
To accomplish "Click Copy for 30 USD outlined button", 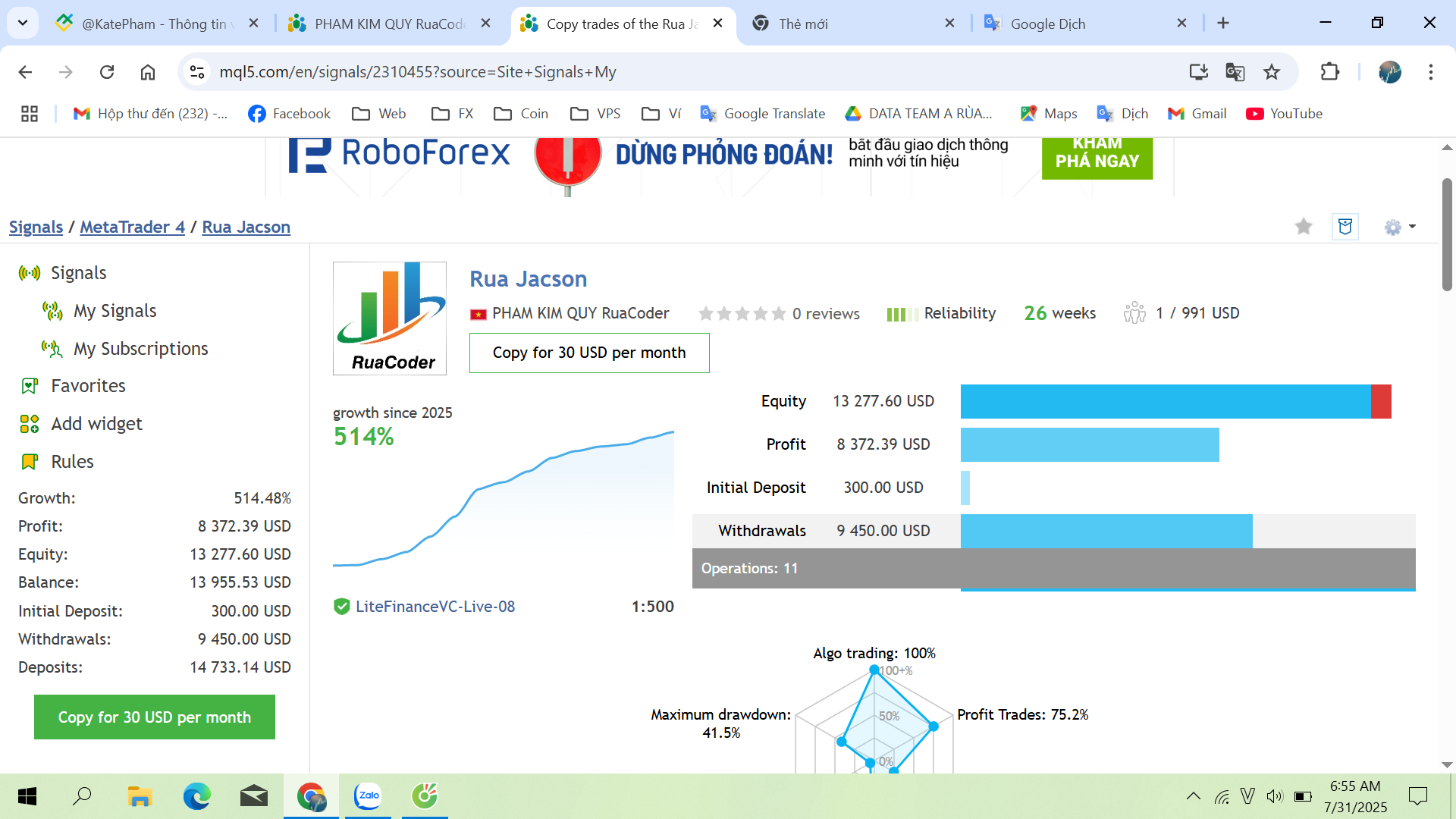I will [589, 353].
